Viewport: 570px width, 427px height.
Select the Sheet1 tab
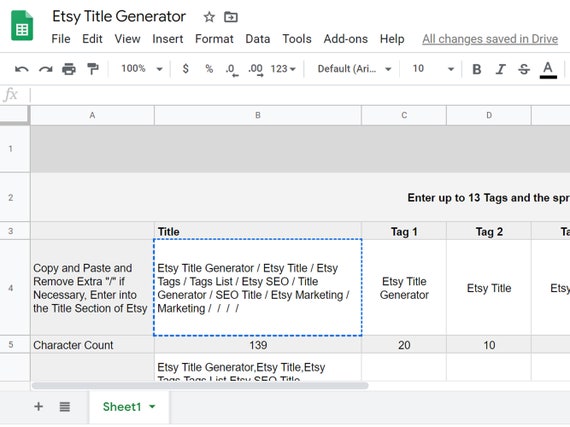129,407
